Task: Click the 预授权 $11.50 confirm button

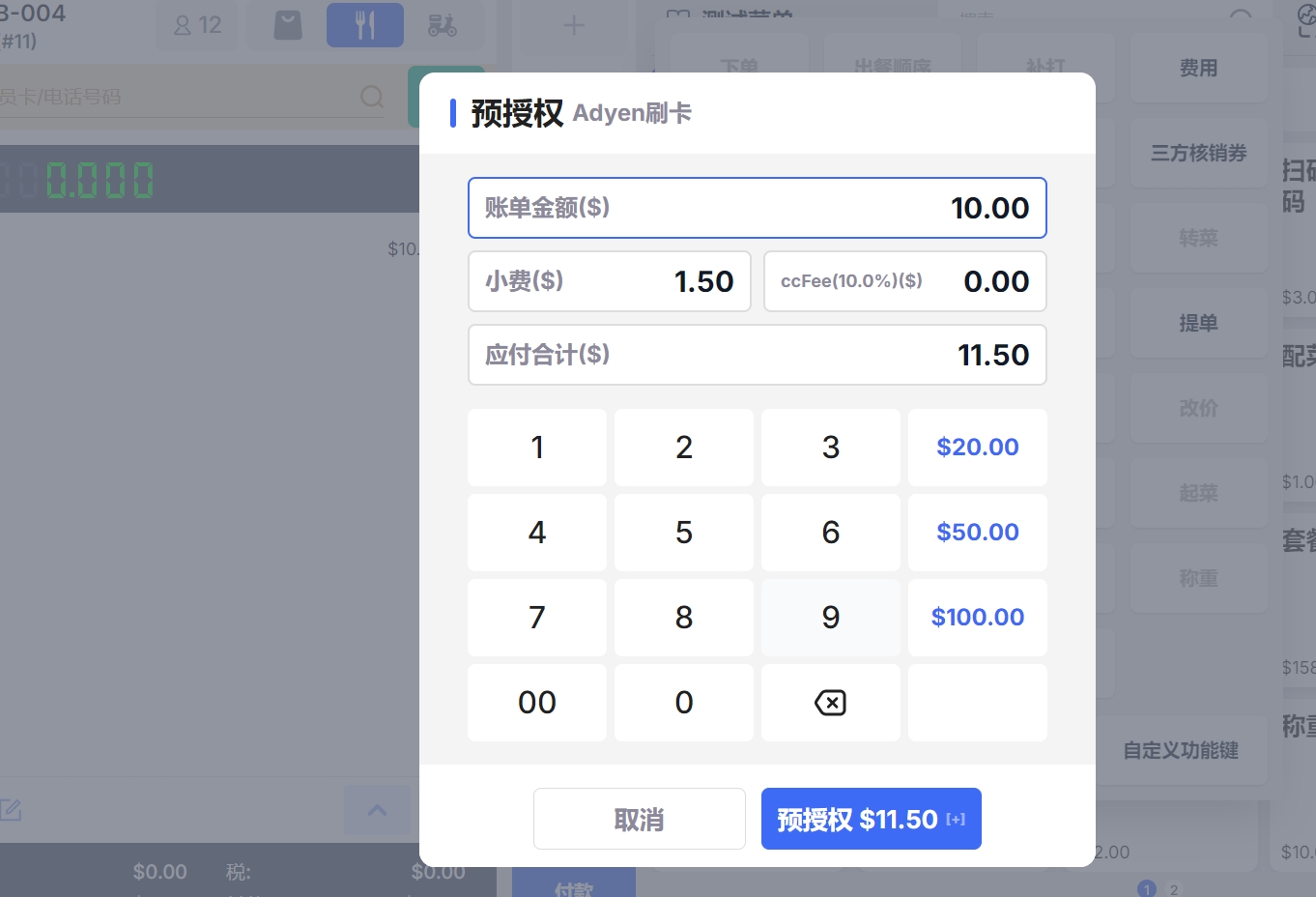Action: tap(871, 819)
